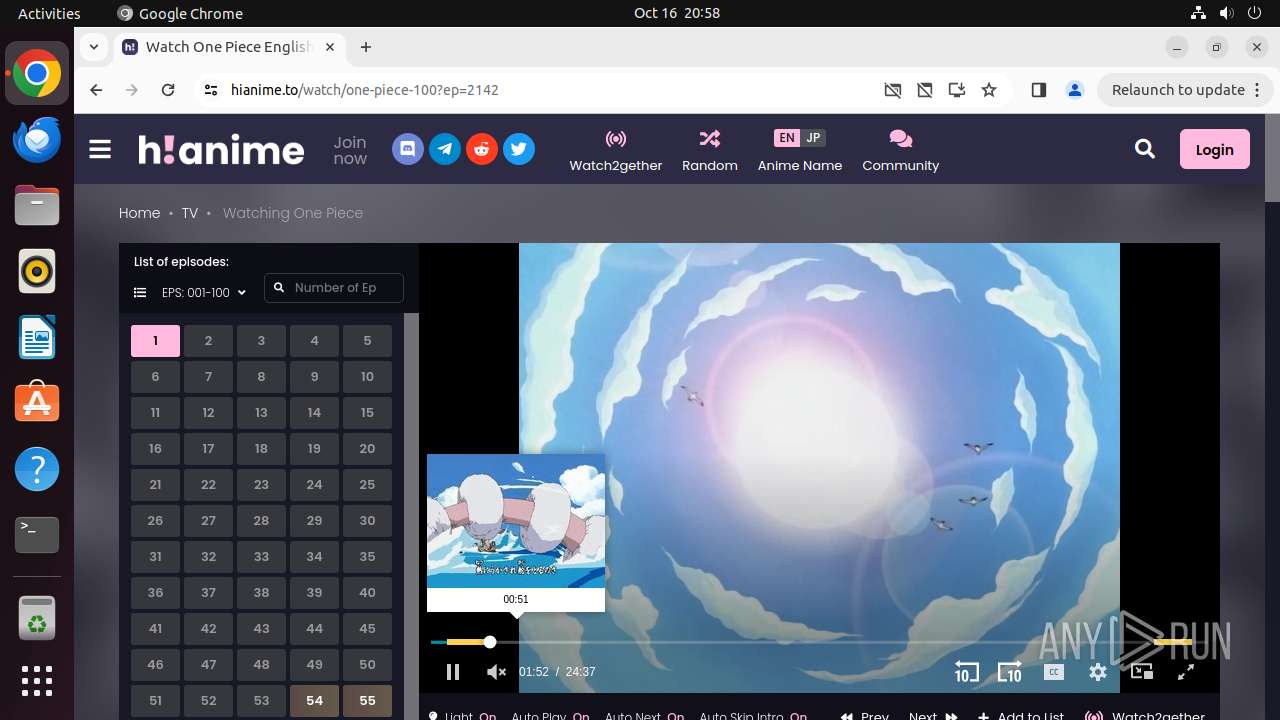Open Files from the dock

tap(37, 206)
